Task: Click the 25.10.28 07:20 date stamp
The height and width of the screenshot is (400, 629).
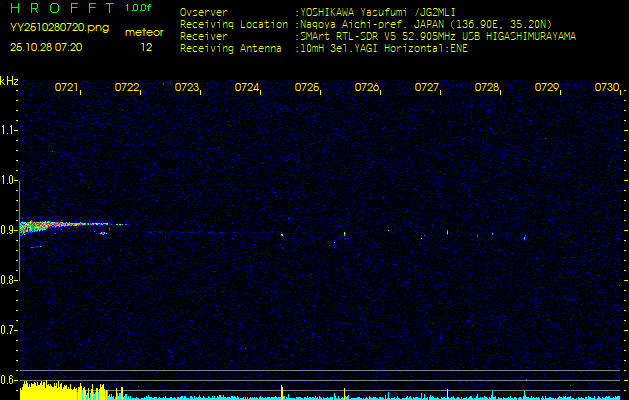Action: [46, 46]
